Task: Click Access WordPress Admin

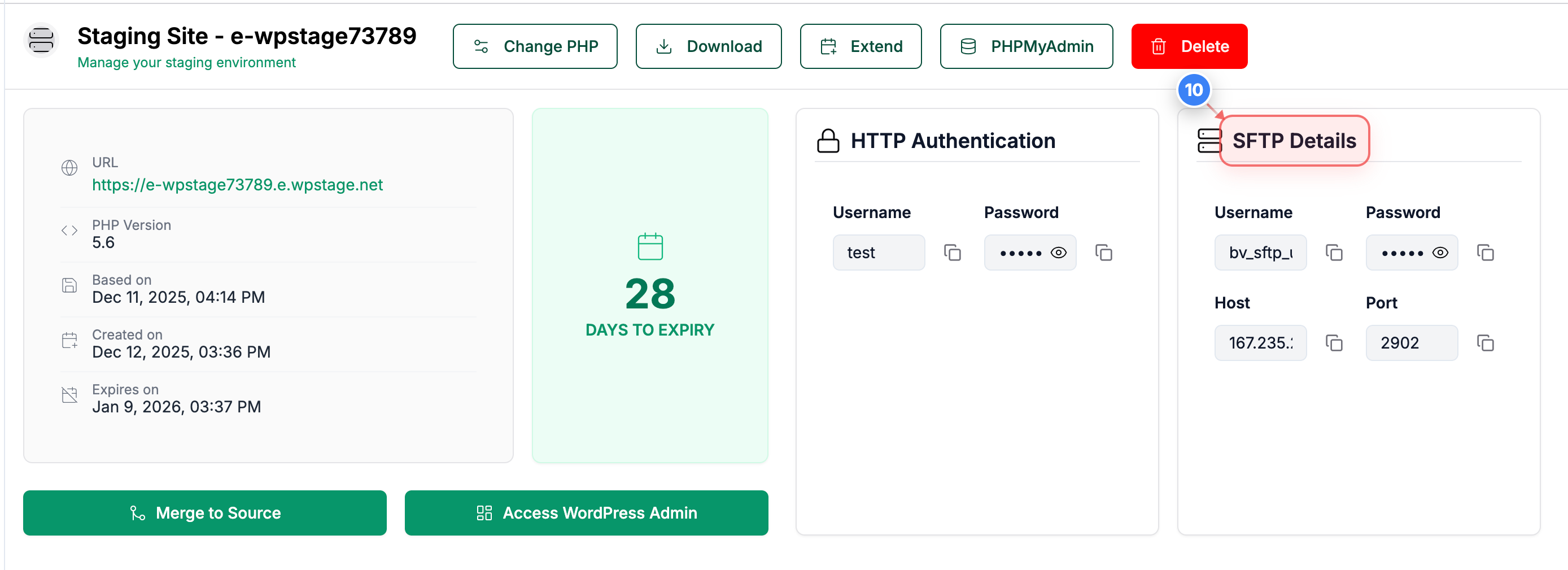Action: [586, 512]
